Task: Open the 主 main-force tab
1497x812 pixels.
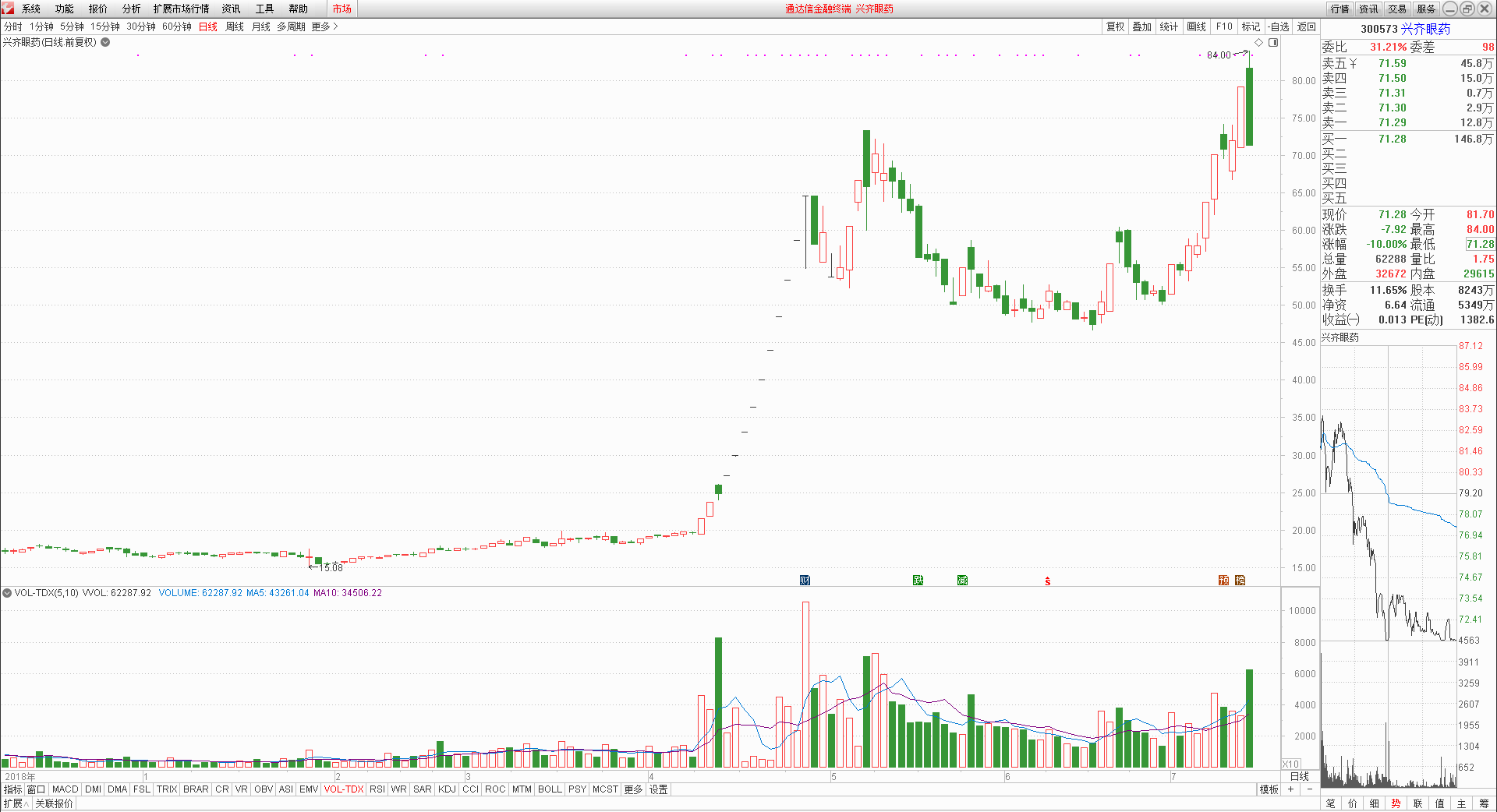Action: click(x=1461, y=803)
